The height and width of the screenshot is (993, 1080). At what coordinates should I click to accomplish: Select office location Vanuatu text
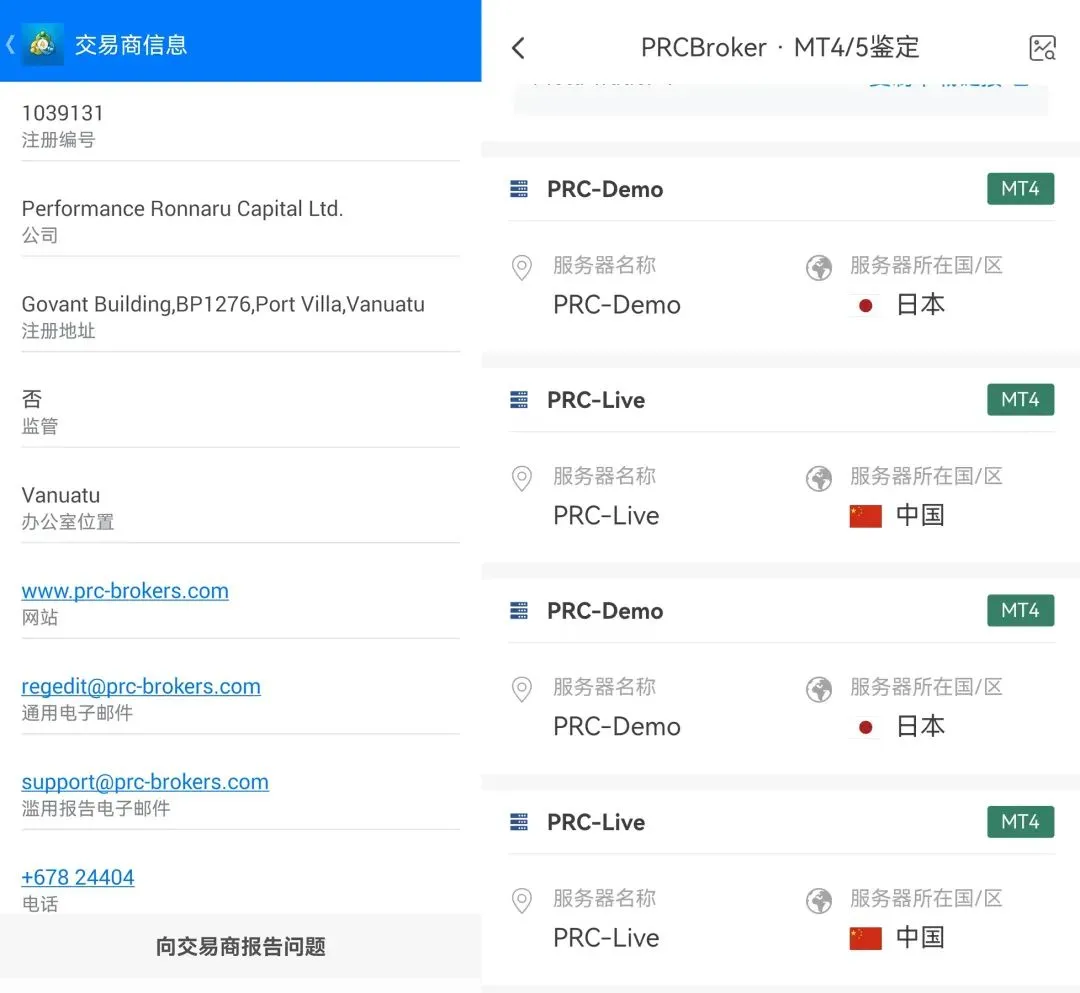click(61, 495)
